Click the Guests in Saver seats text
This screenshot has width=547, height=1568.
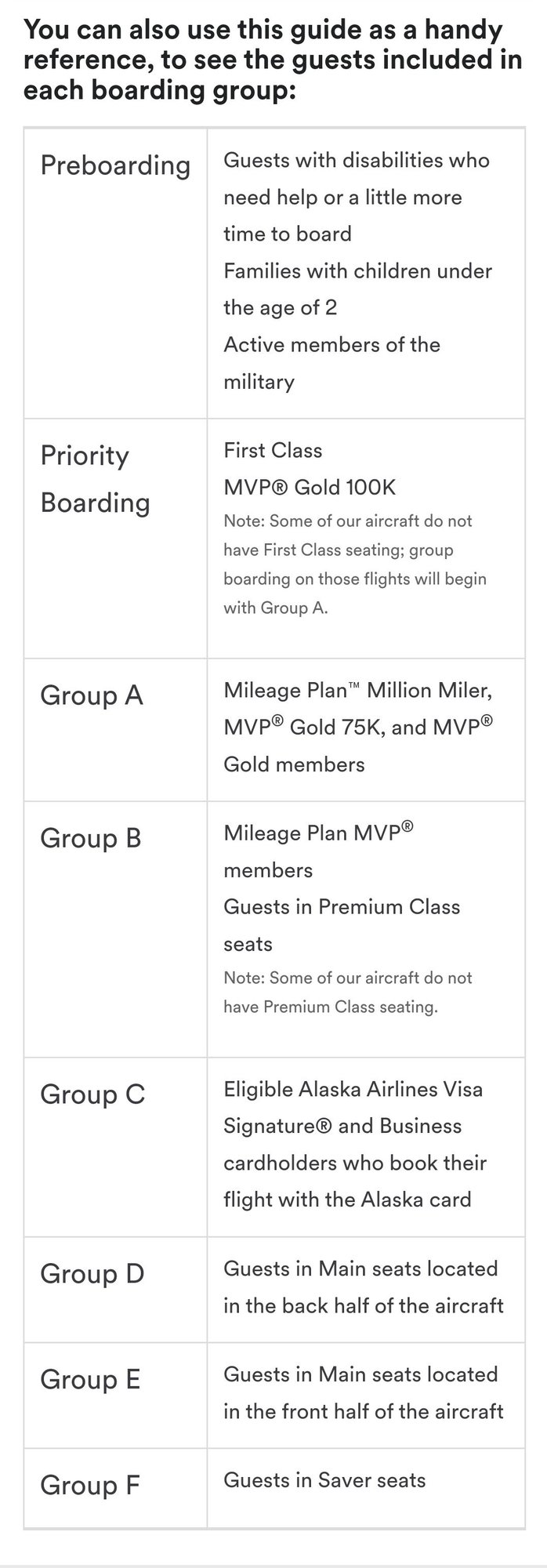tap(324, 1480)
